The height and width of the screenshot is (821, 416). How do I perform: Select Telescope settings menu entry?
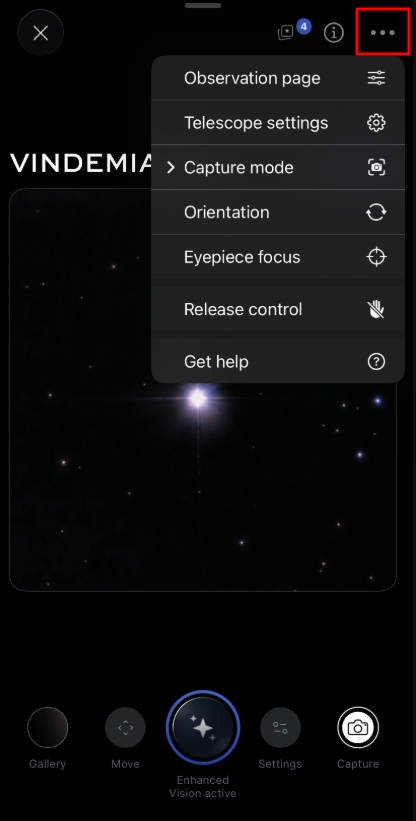pyautogui.click(x=278, y=123)
